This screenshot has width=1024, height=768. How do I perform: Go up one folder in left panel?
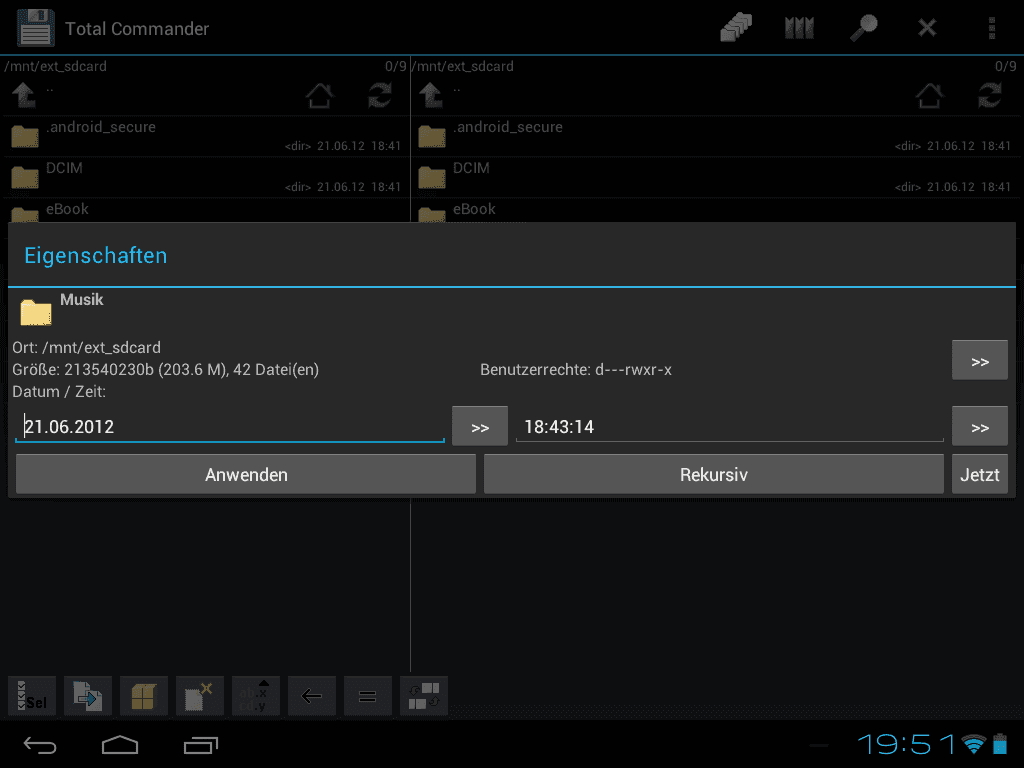tap(24, 95)
